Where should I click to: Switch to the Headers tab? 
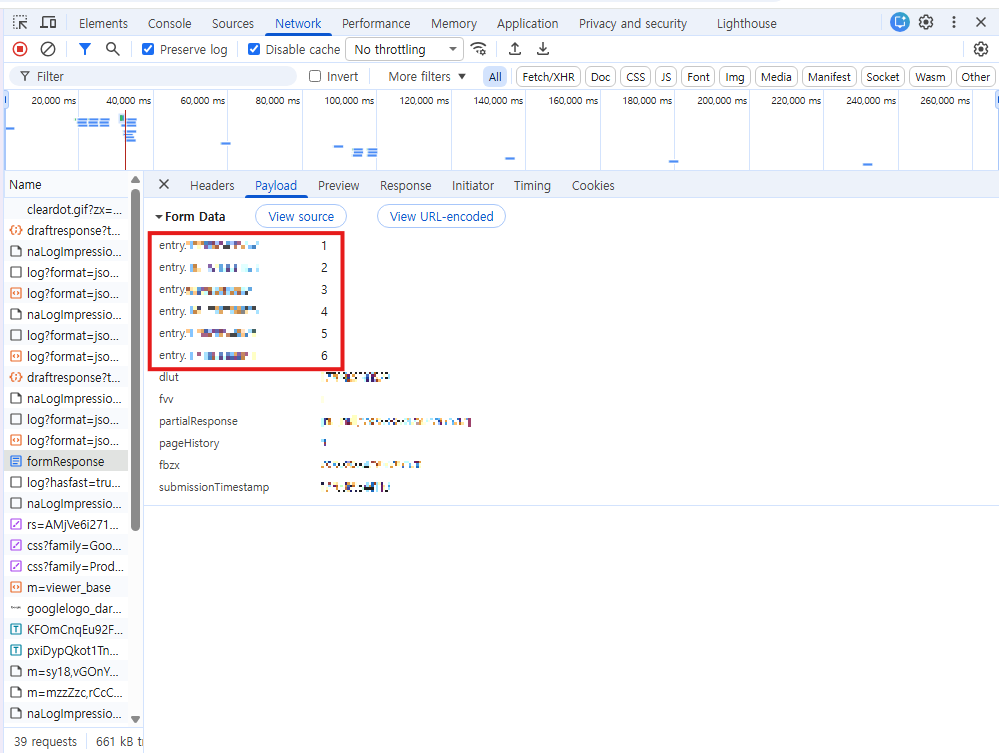coord(212,186)
